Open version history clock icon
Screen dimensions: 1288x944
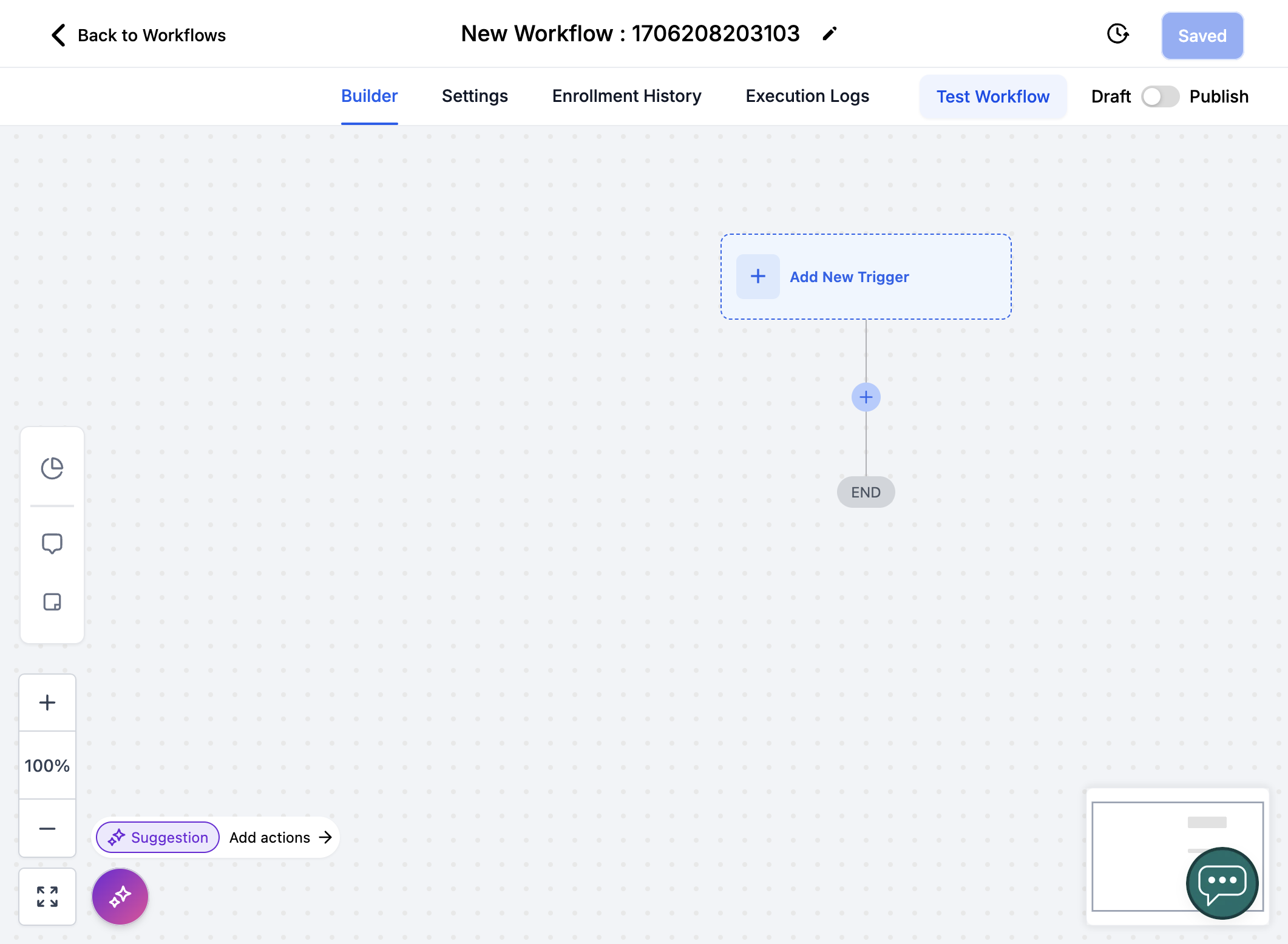[x=1117, y=34]
